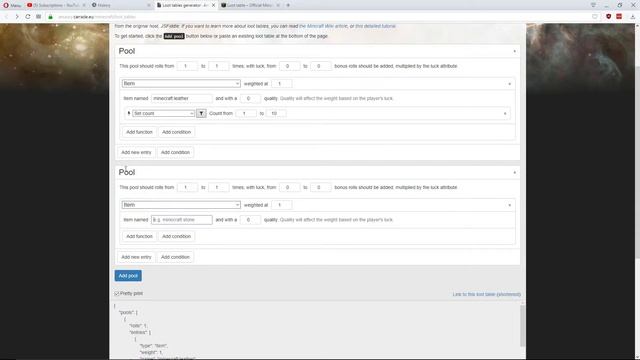Toggle the Pretty print checkbox

click(x=117, y=293)
